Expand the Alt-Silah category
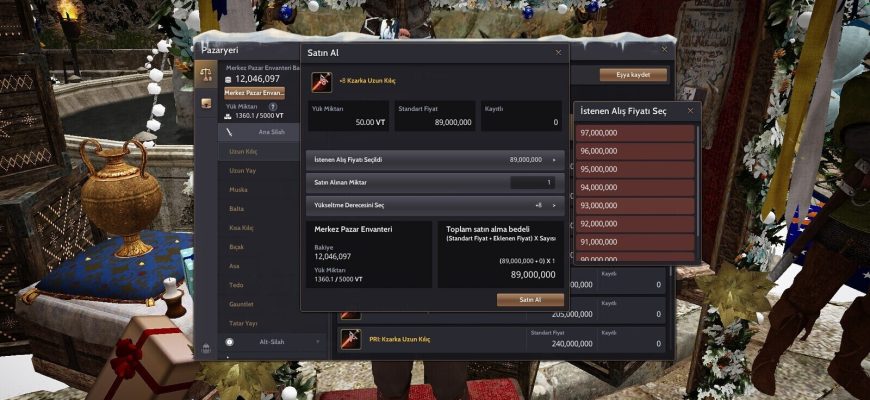 click(x=272, y=342)
